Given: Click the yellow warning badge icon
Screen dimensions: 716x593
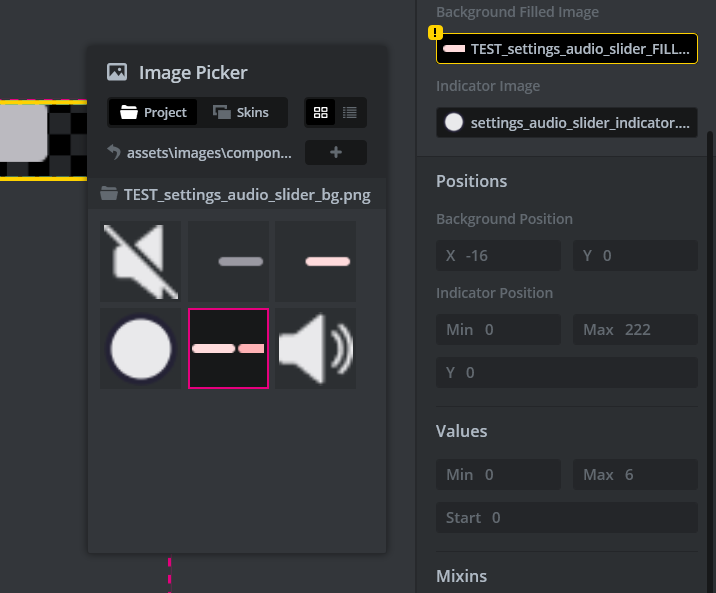Looking at the screenshot, I should 435,33.
